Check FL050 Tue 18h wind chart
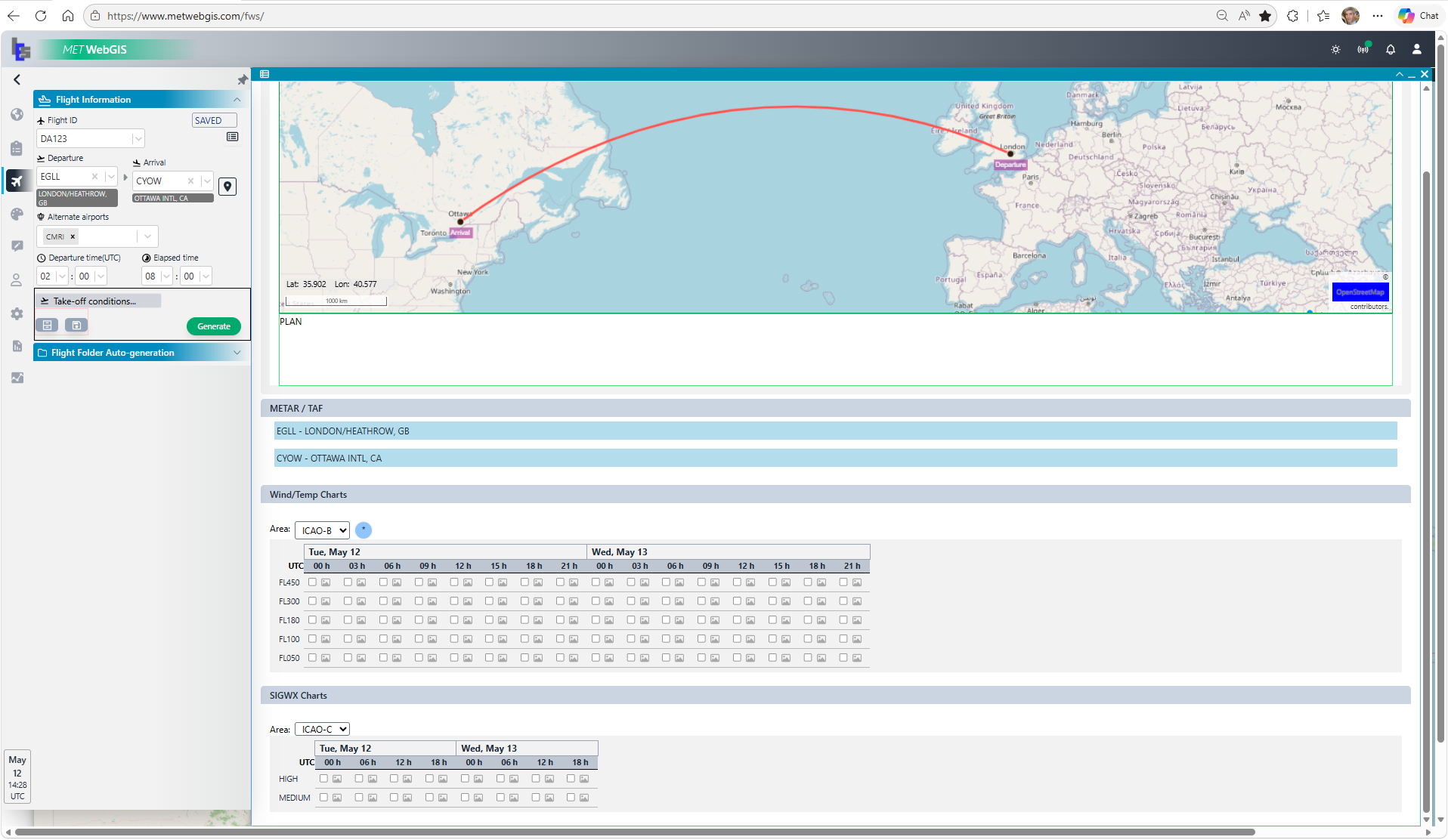The image size is (1448, 840). pos(524,658)
